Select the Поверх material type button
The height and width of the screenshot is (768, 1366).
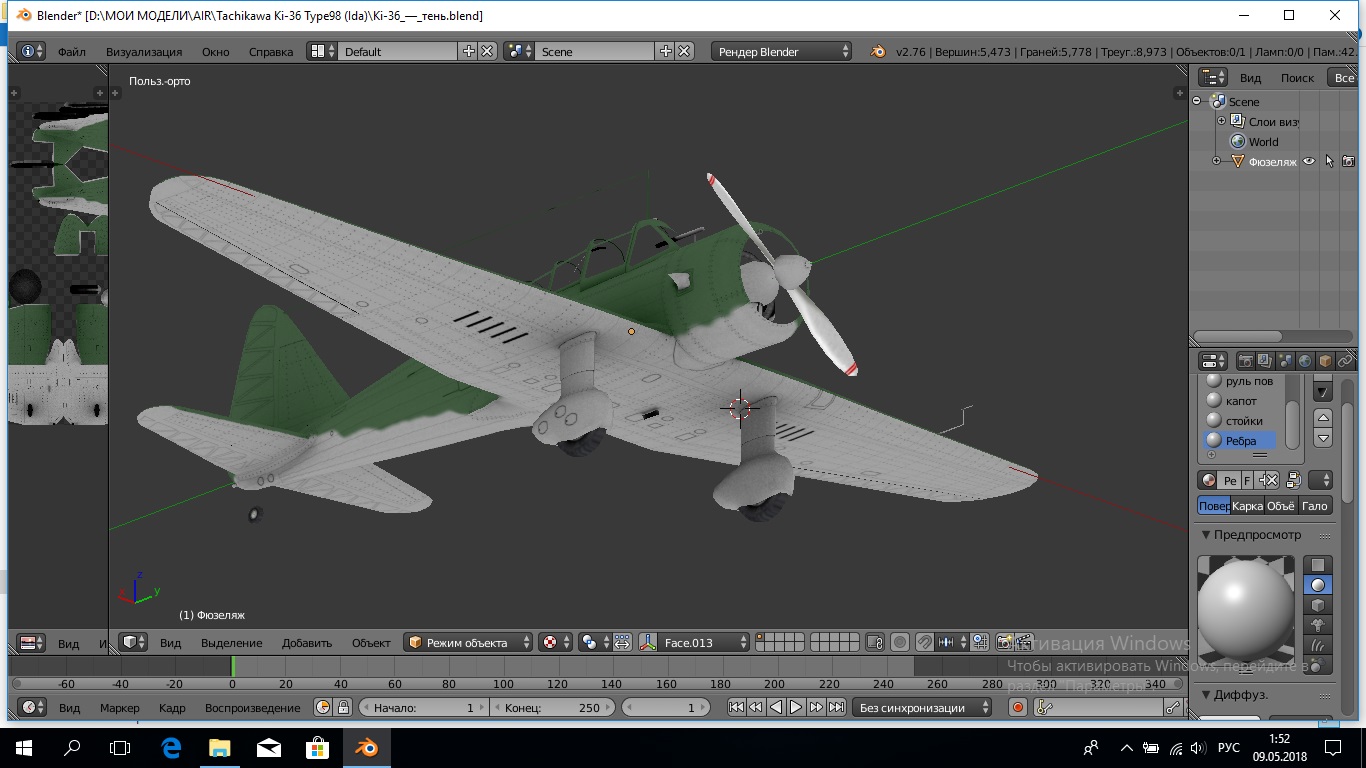coord(1214,506)
